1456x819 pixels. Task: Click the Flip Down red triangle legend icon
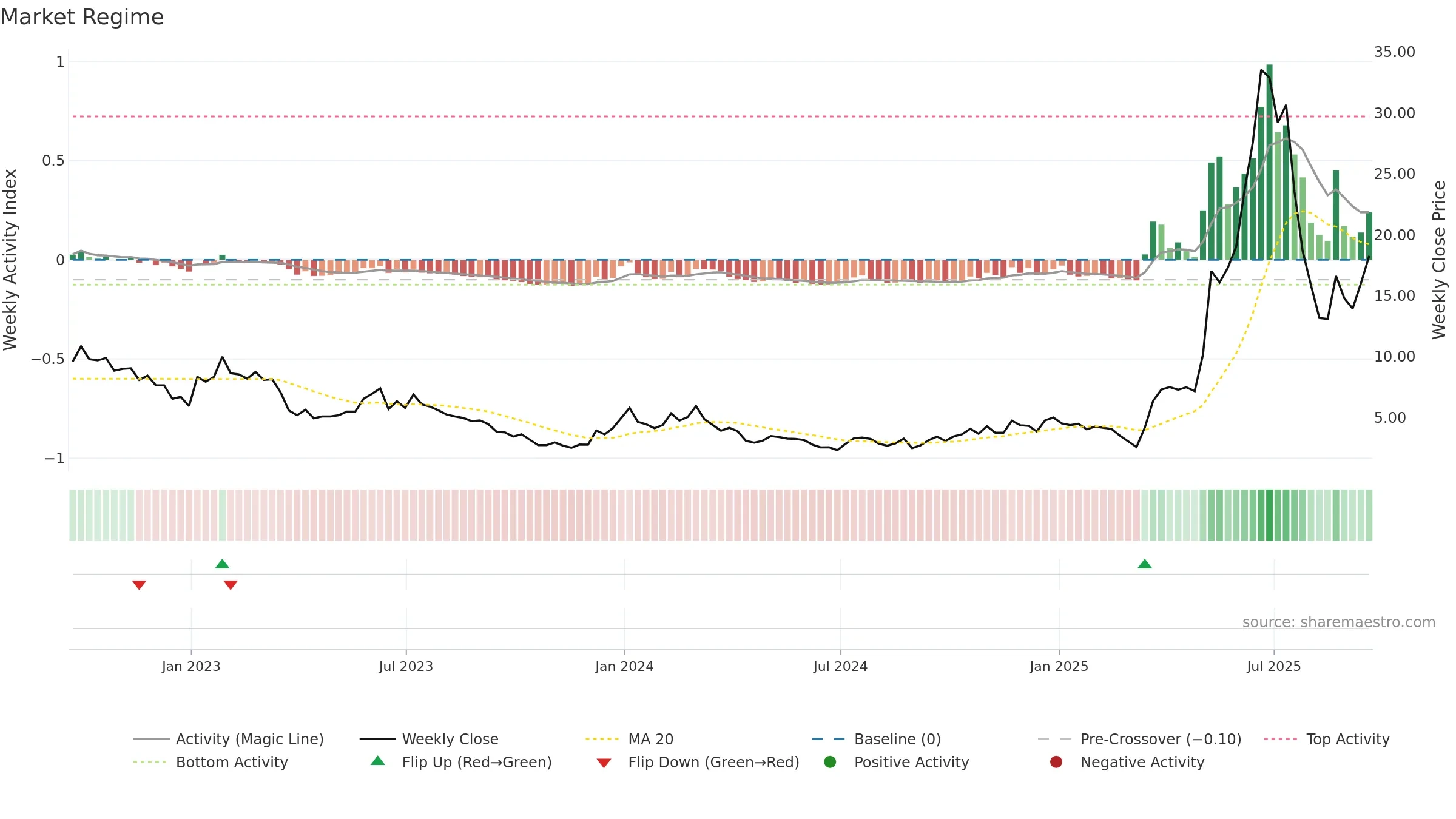pyautogui.click(x=604, y=763)
